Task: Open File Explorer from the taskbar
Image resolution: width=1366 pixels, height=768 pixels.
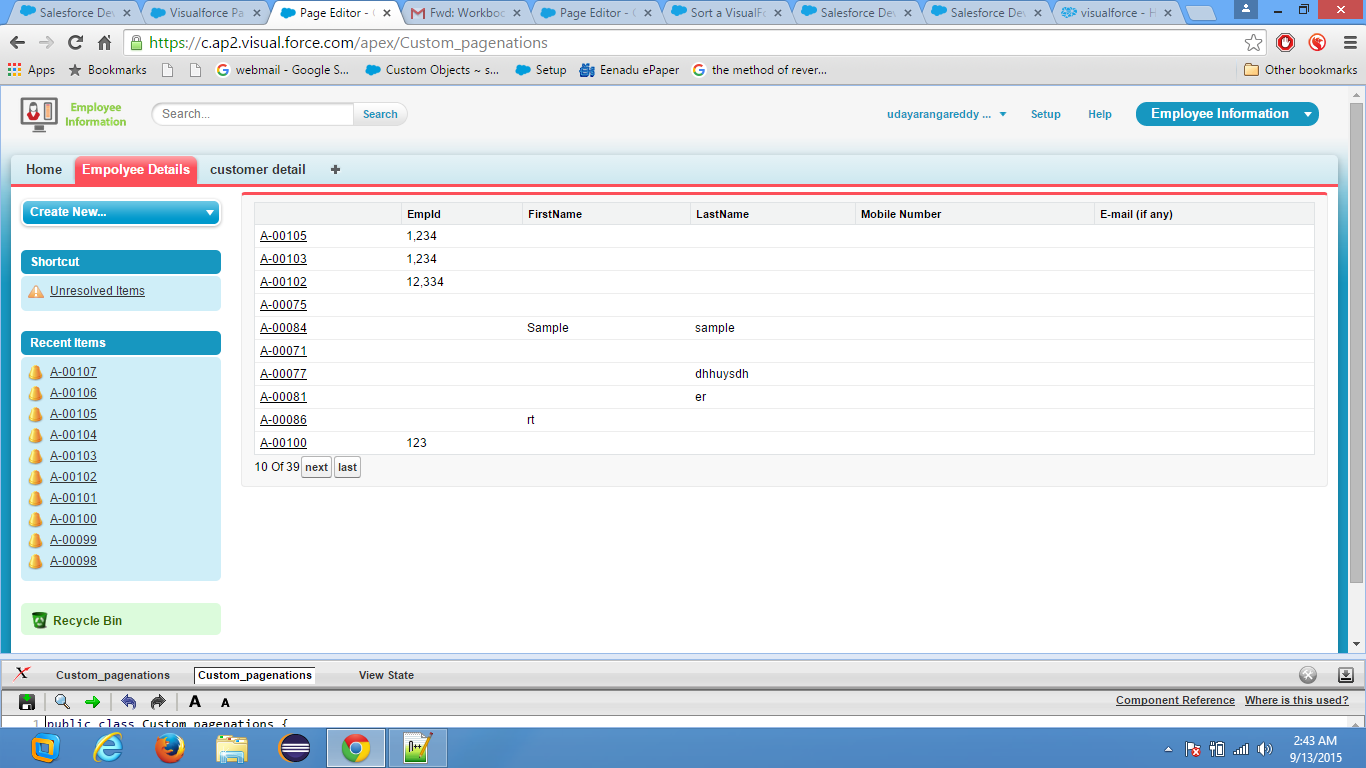Action: click(x=232, y=747)
